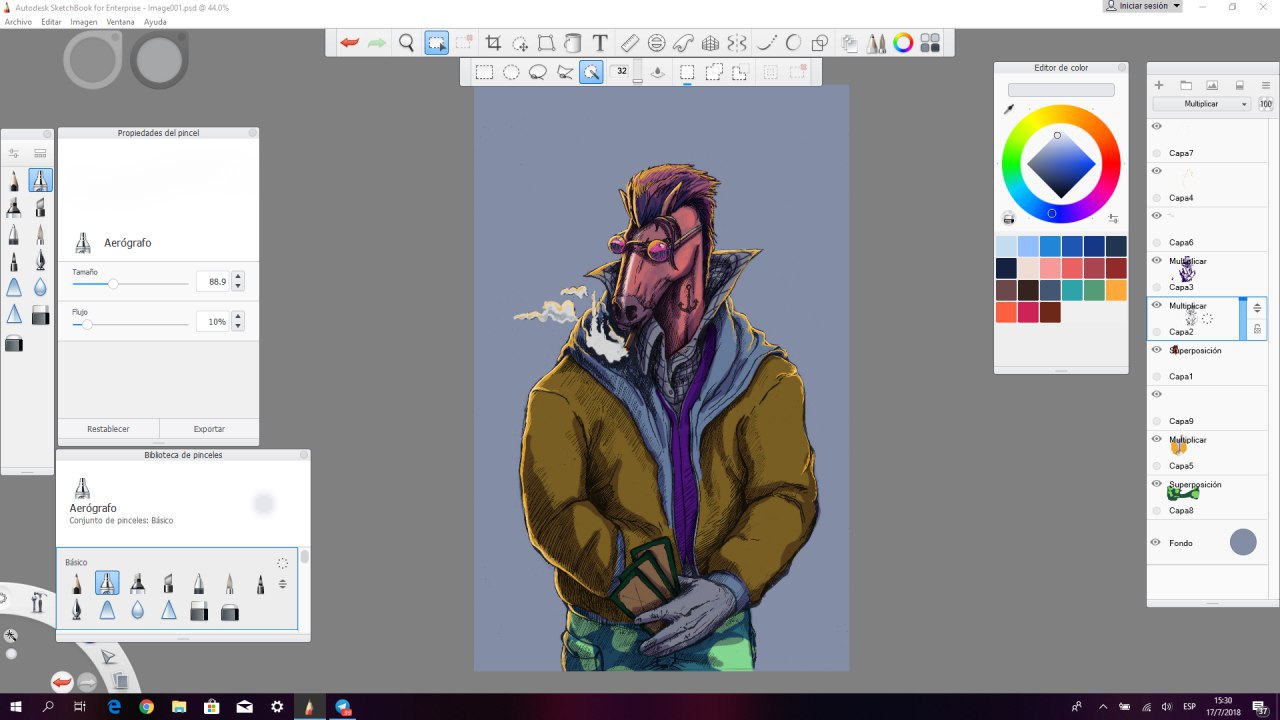
Task: Select the Ruler tool
Action: pyautogui.click(x=630, y=43)
